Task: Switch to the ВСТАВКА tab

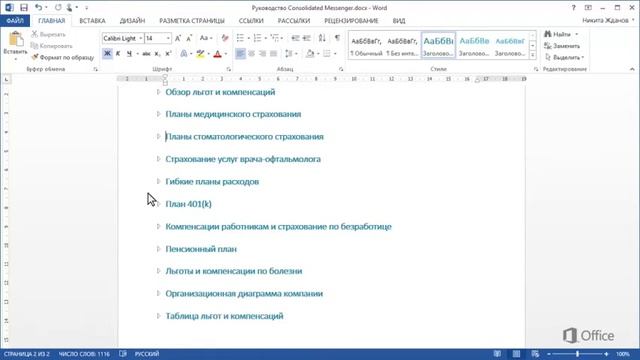Action: coord(92,20)
